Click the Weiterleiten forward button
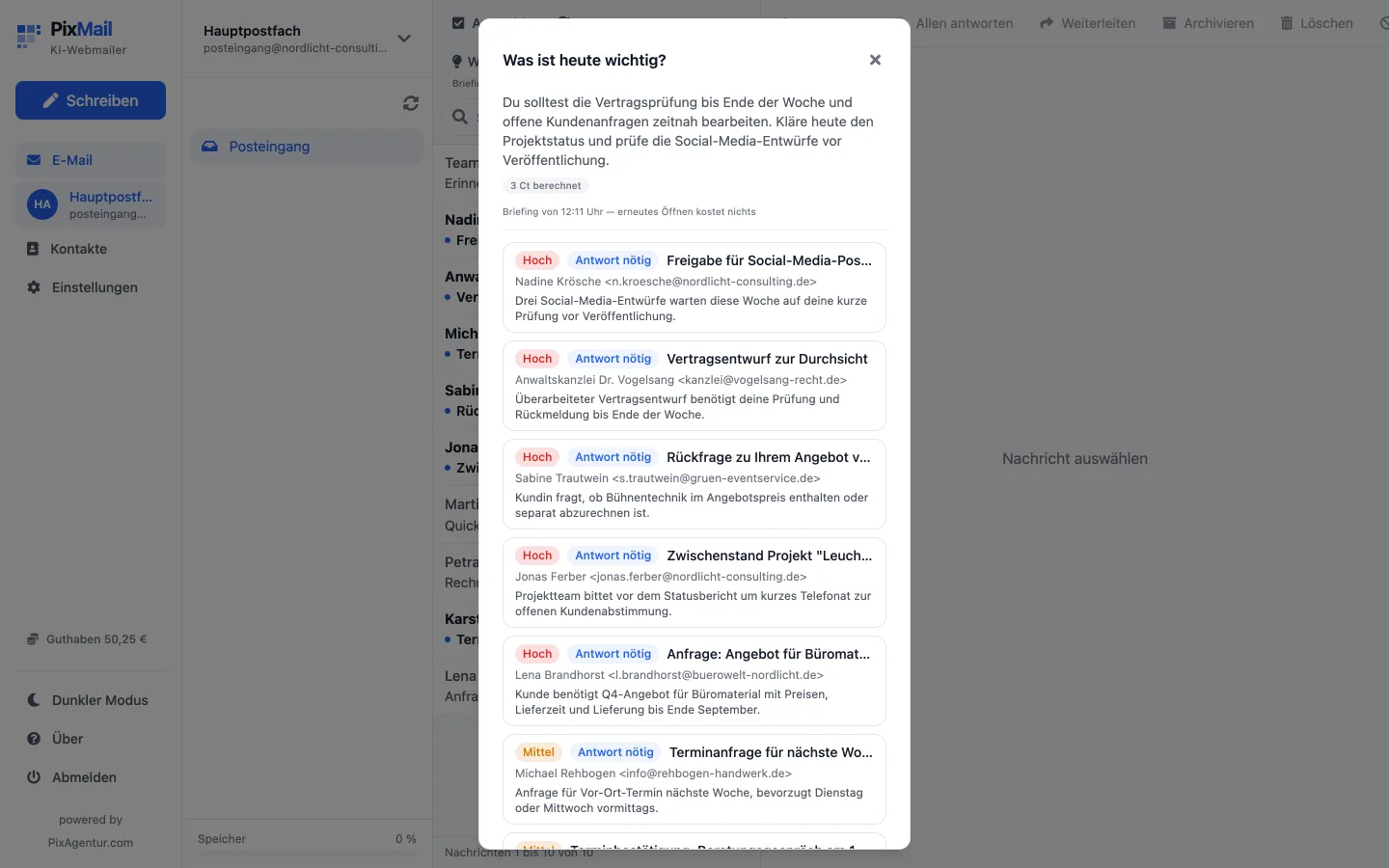This screenshot has height=868, width=1389. pos(1087,23)
